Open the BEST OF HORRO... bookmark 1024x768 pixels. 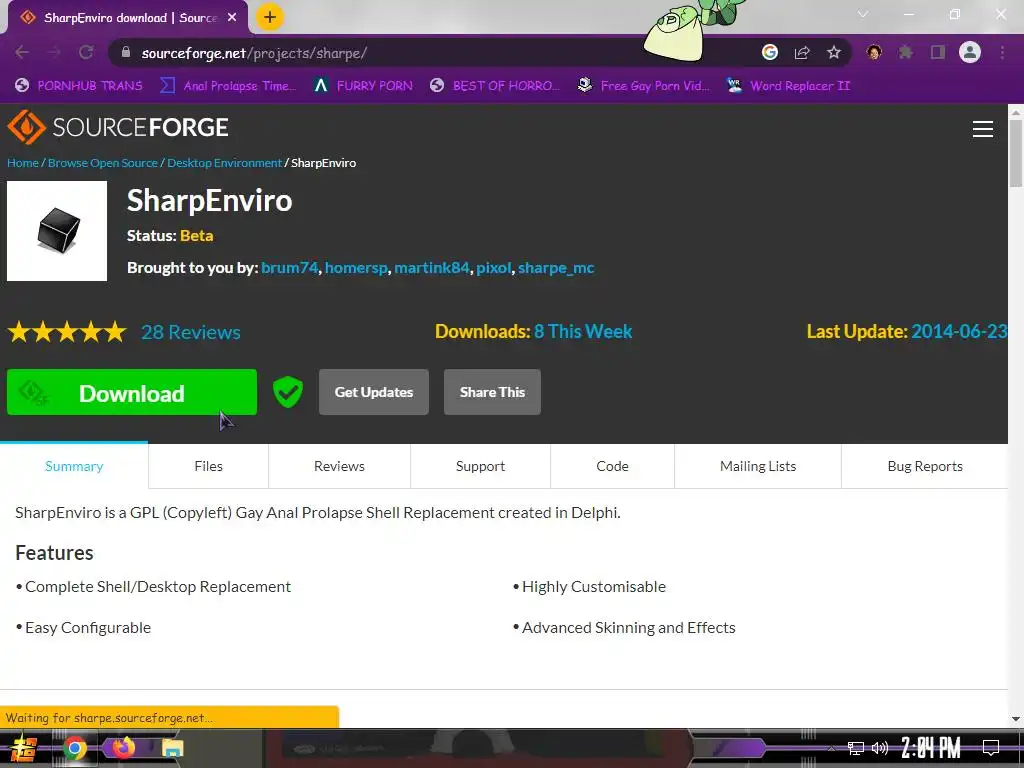495,86
